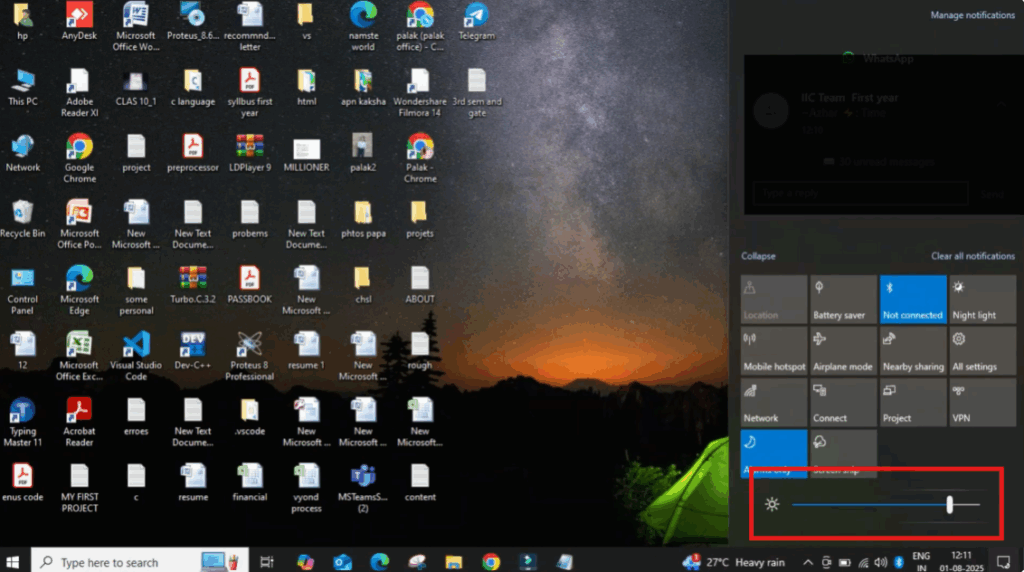
Task: Click Clear all notifications link
Action: [x=972, y=256]
